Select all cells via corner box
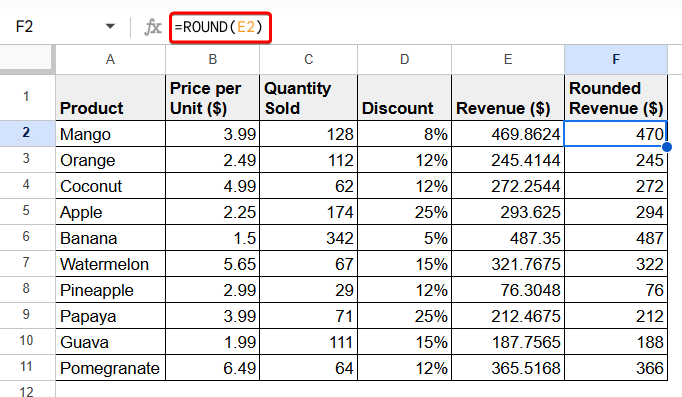 click(27, 59)
